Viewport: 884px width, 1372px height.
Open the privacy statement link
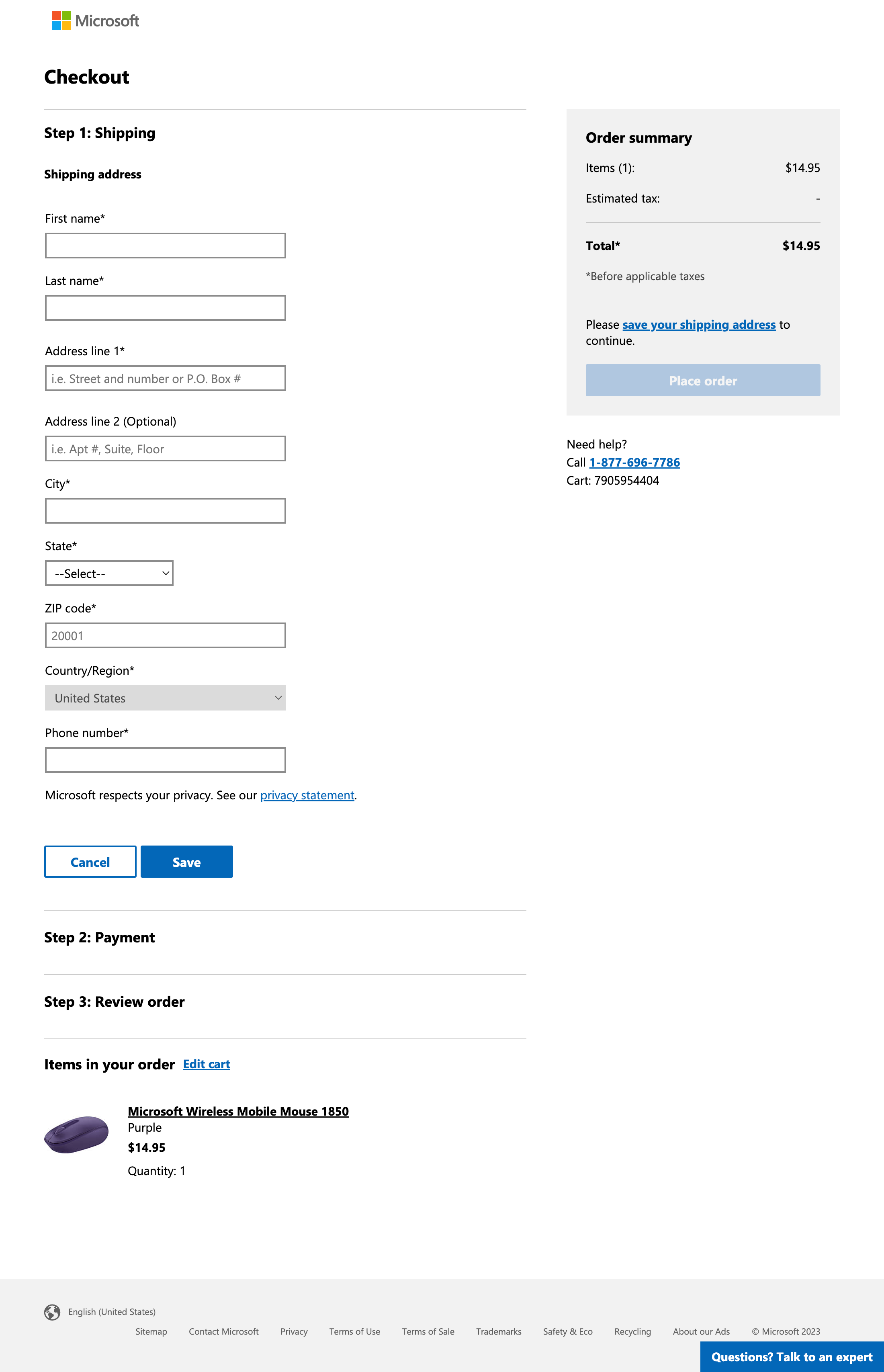[307, 795]
